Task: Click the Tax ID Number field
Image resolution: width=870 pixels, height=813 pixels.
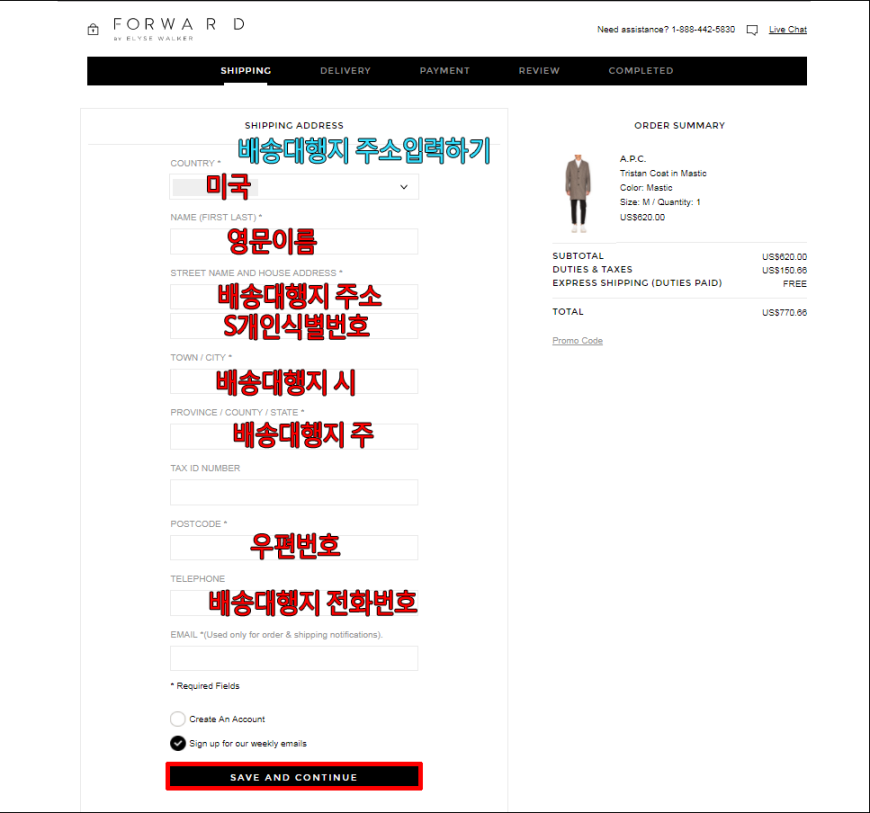Action: point(294,492)
